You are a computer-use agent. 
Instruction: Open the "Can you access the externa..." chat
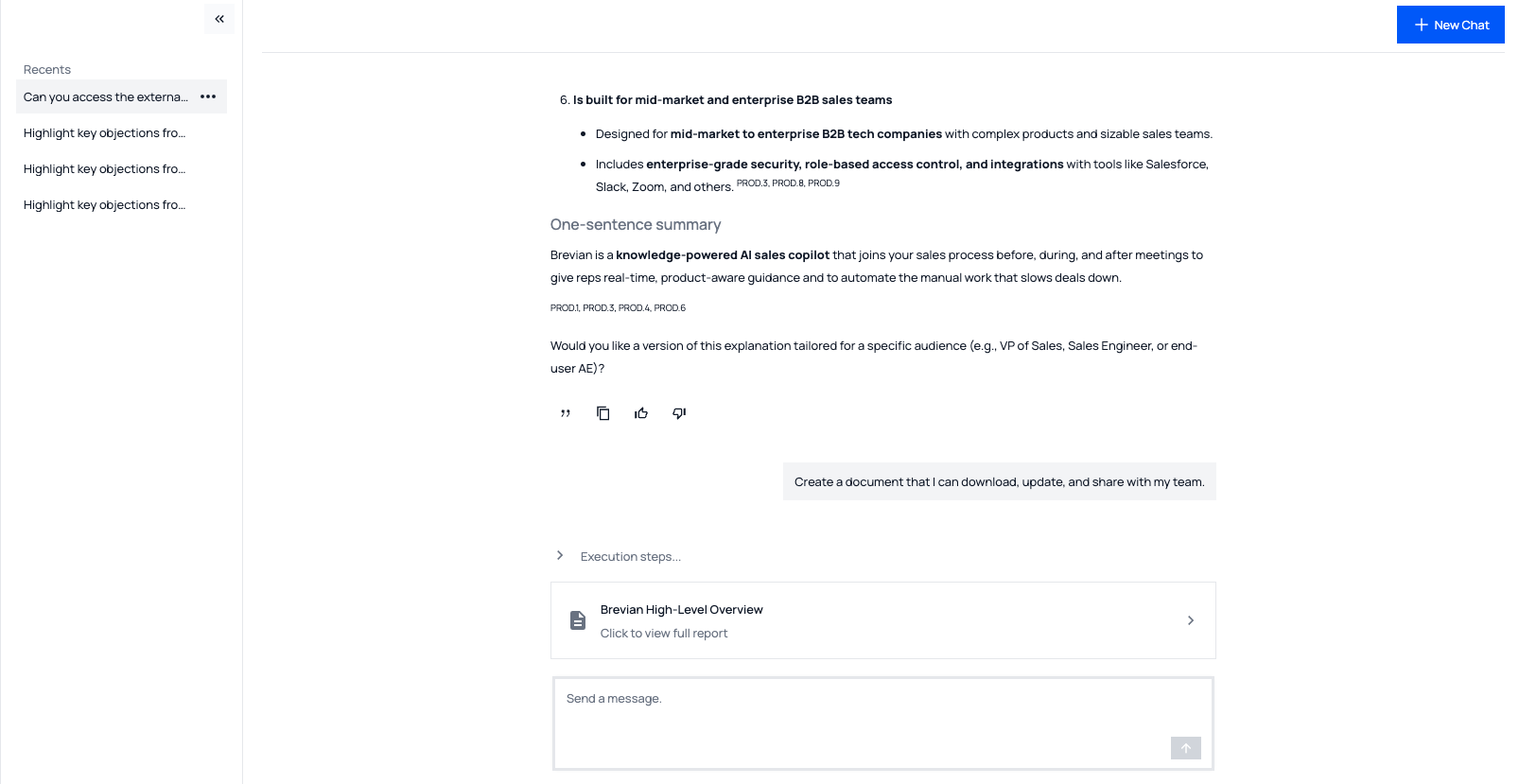104,96
